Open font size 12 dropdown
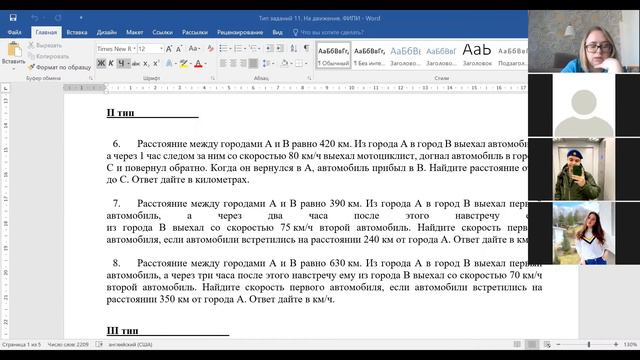 tap(161, 49)
